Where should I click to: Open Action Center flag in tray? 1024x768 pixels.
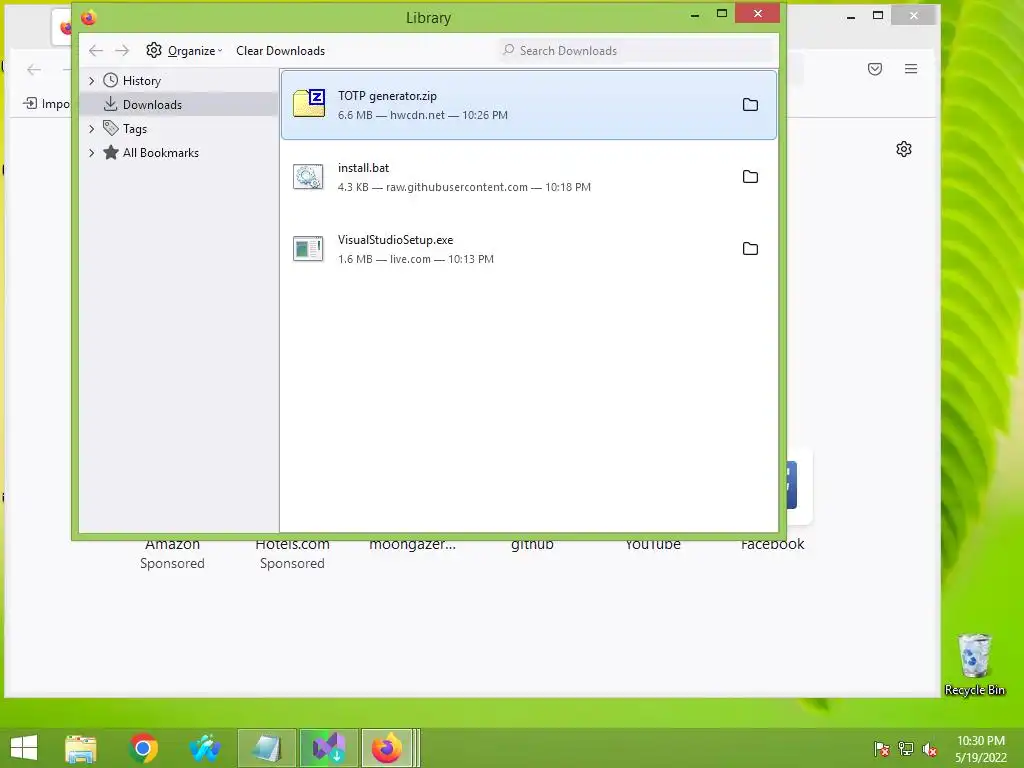882,749
